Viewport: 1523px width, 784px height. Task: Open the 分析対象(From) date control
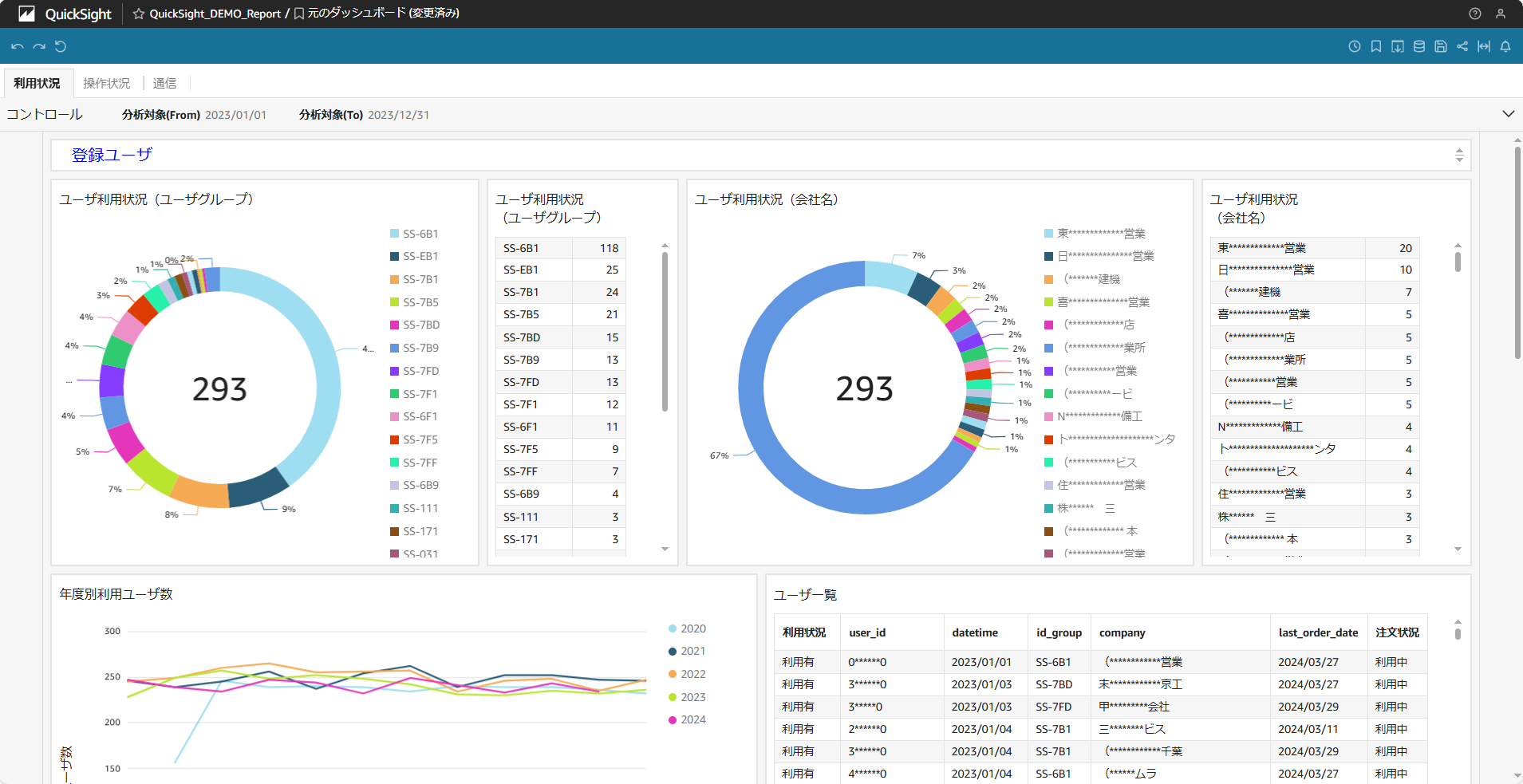tap(235, 115)
